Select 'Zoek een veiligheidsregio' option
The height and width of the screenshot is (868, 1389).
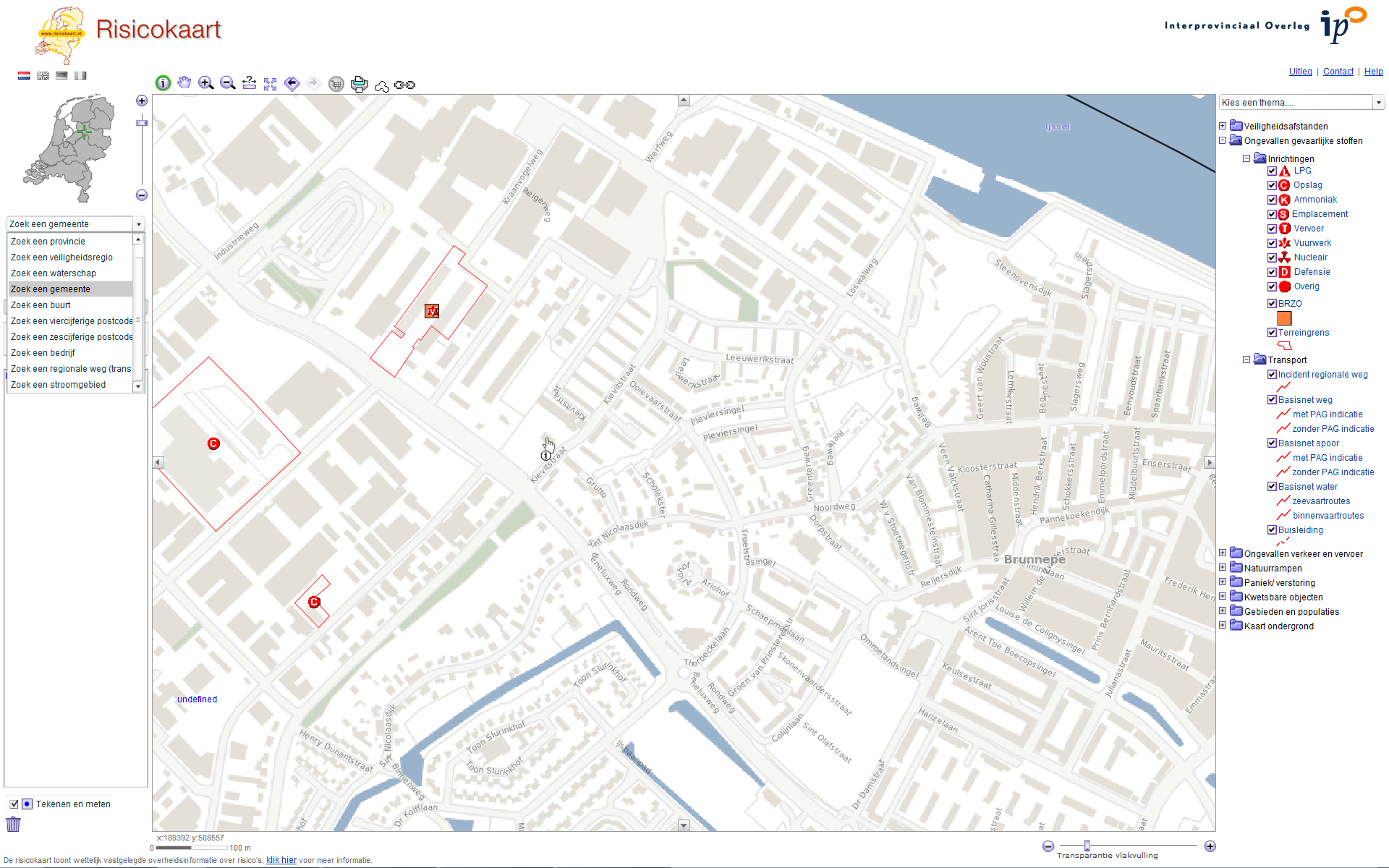[x=70, y=258]
